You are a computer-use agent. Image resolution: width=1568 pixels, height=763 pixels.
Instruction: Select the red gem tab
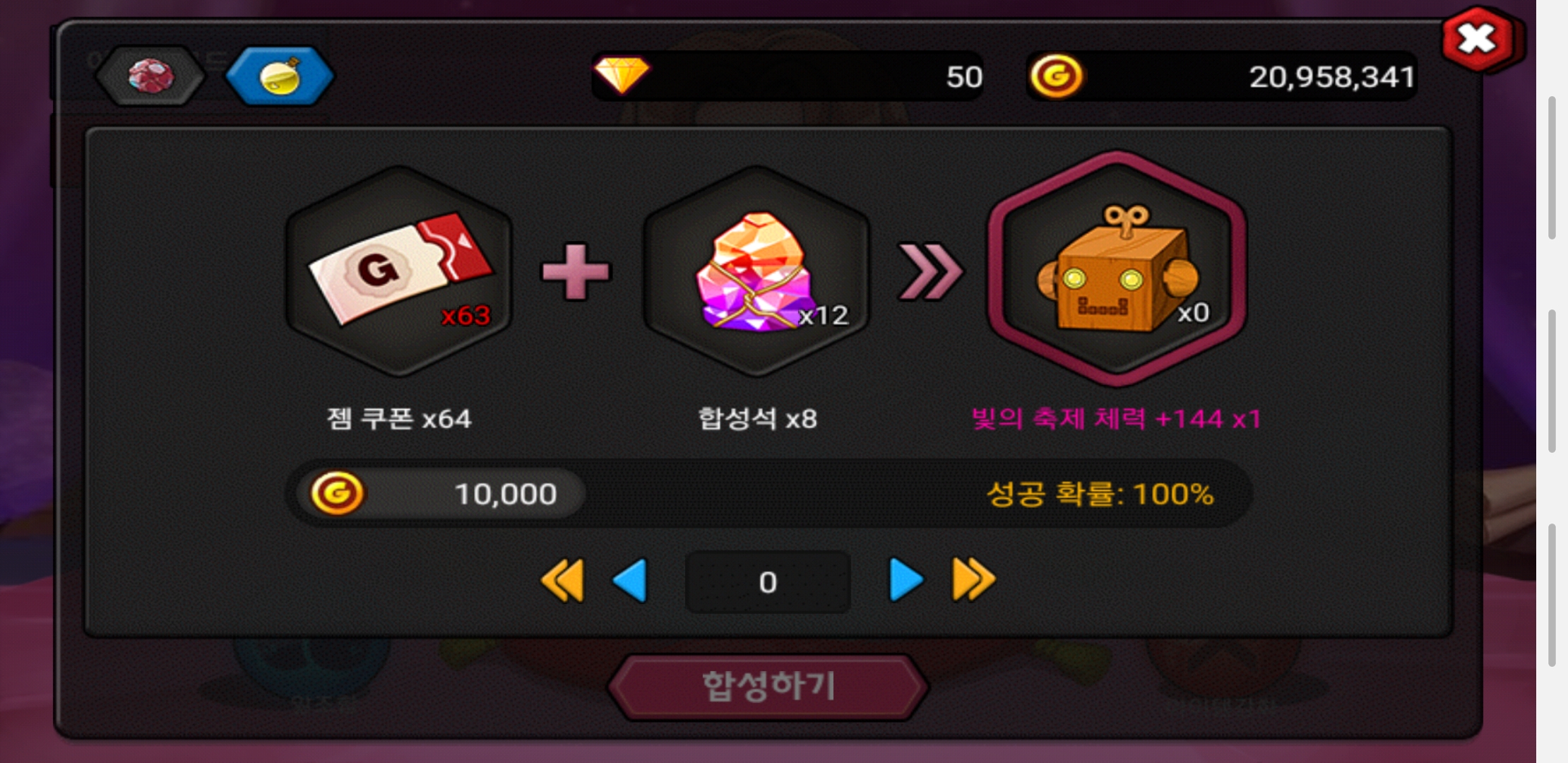(x=150, y=76)
